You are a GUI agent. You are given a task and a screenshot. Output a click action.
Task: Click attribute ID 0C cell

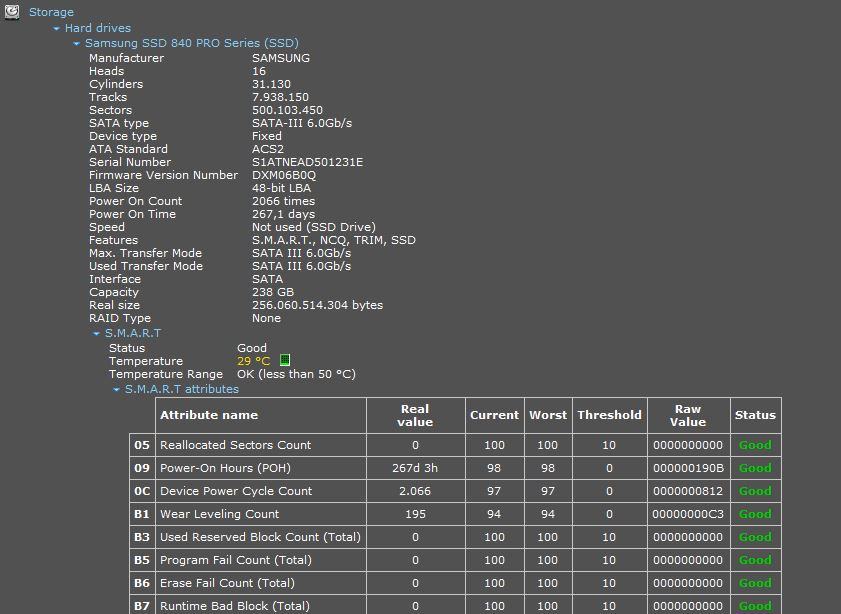click(x=142, y=491)
